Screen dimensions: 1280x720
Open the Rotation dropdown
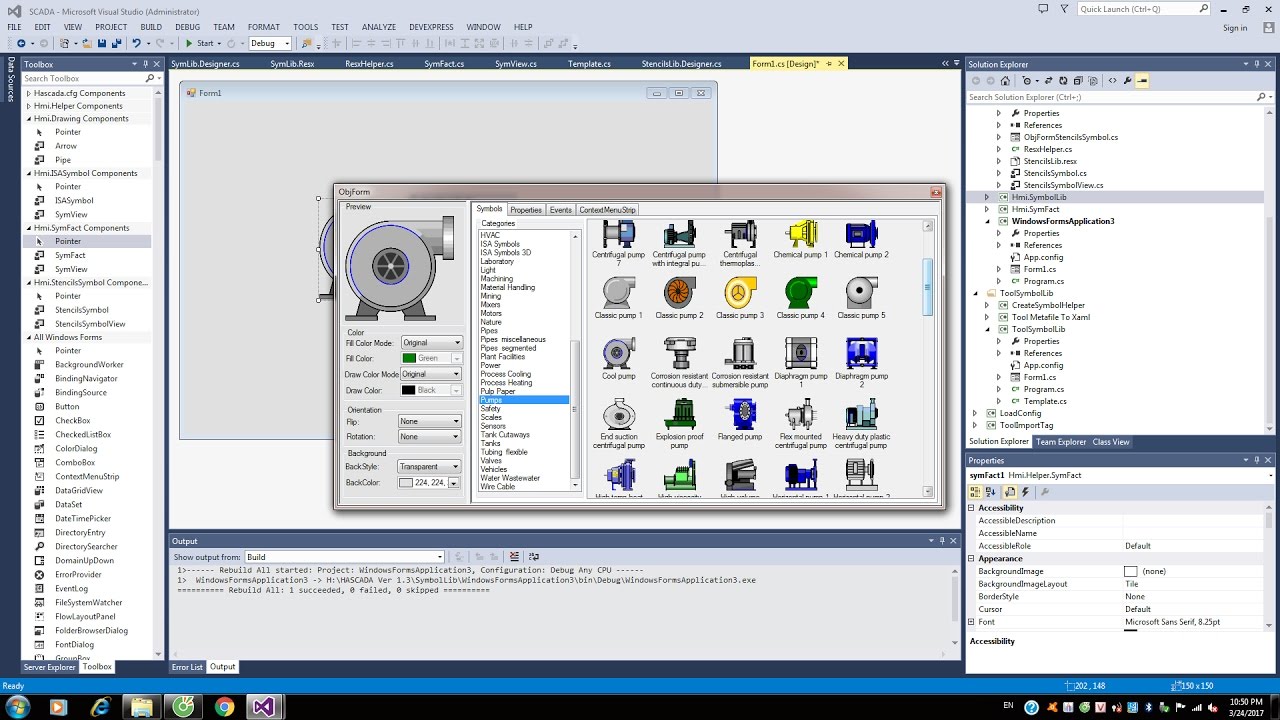coord(429,437)
